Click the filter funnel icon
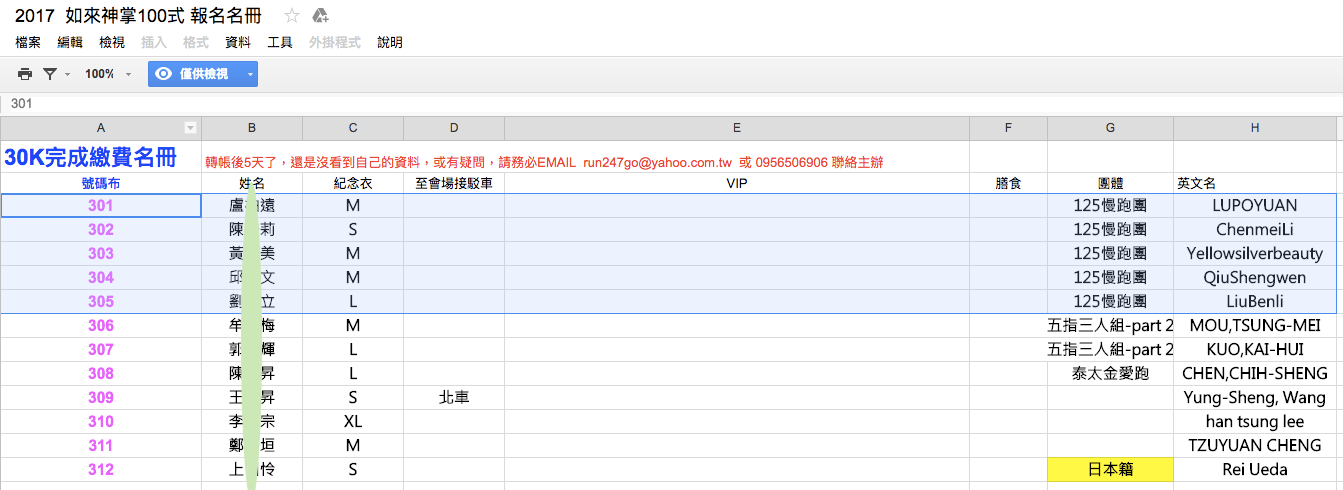Viewport: 1343px width, 490px height. (x=49, y=74)
